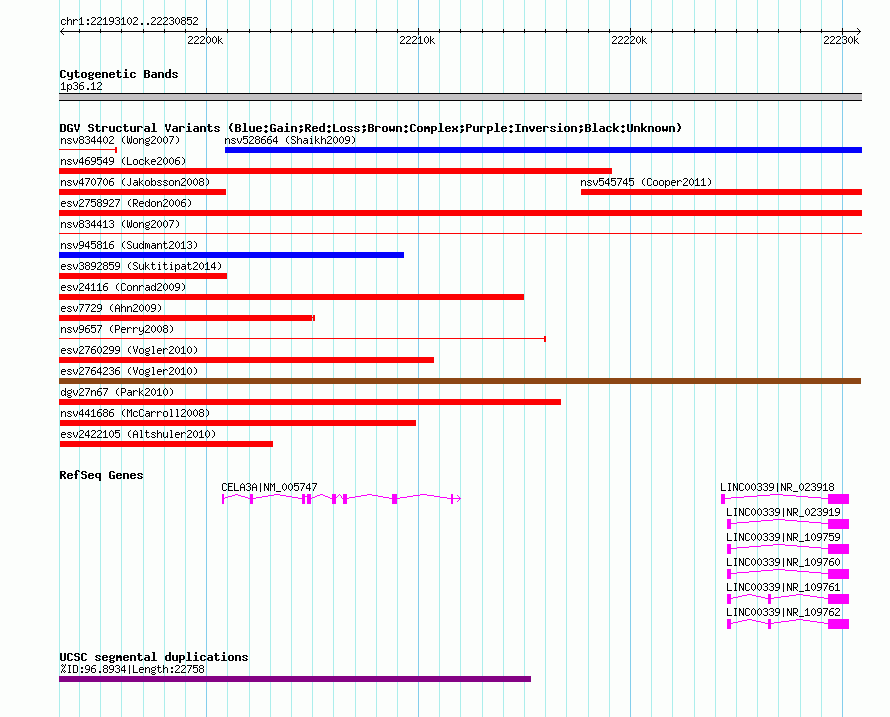Open the nsv470706 (Jakobsson2008) variant

click(135, 182)
